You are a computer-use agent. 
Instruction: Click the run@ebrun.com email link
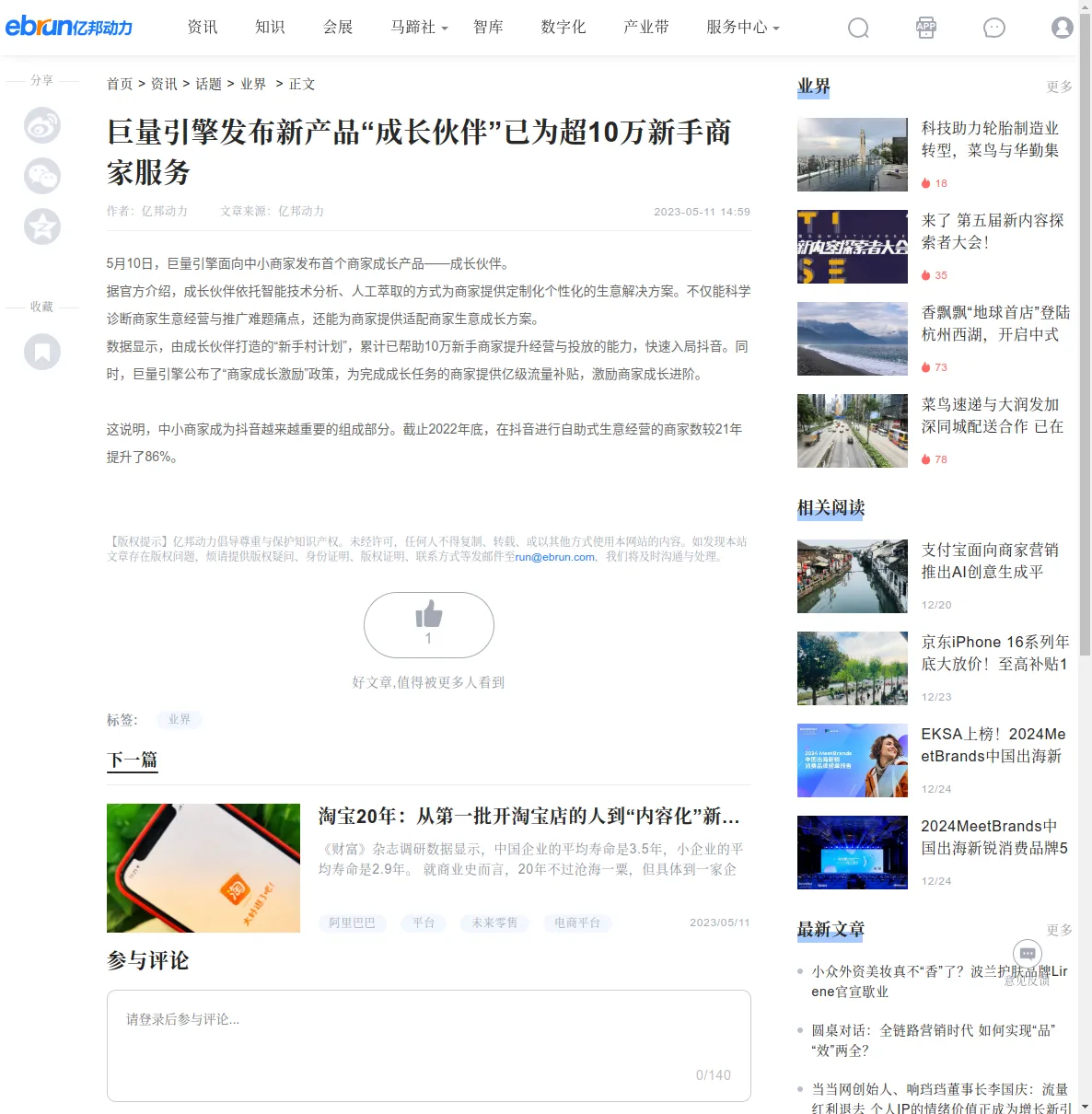(x=555, y=557)
